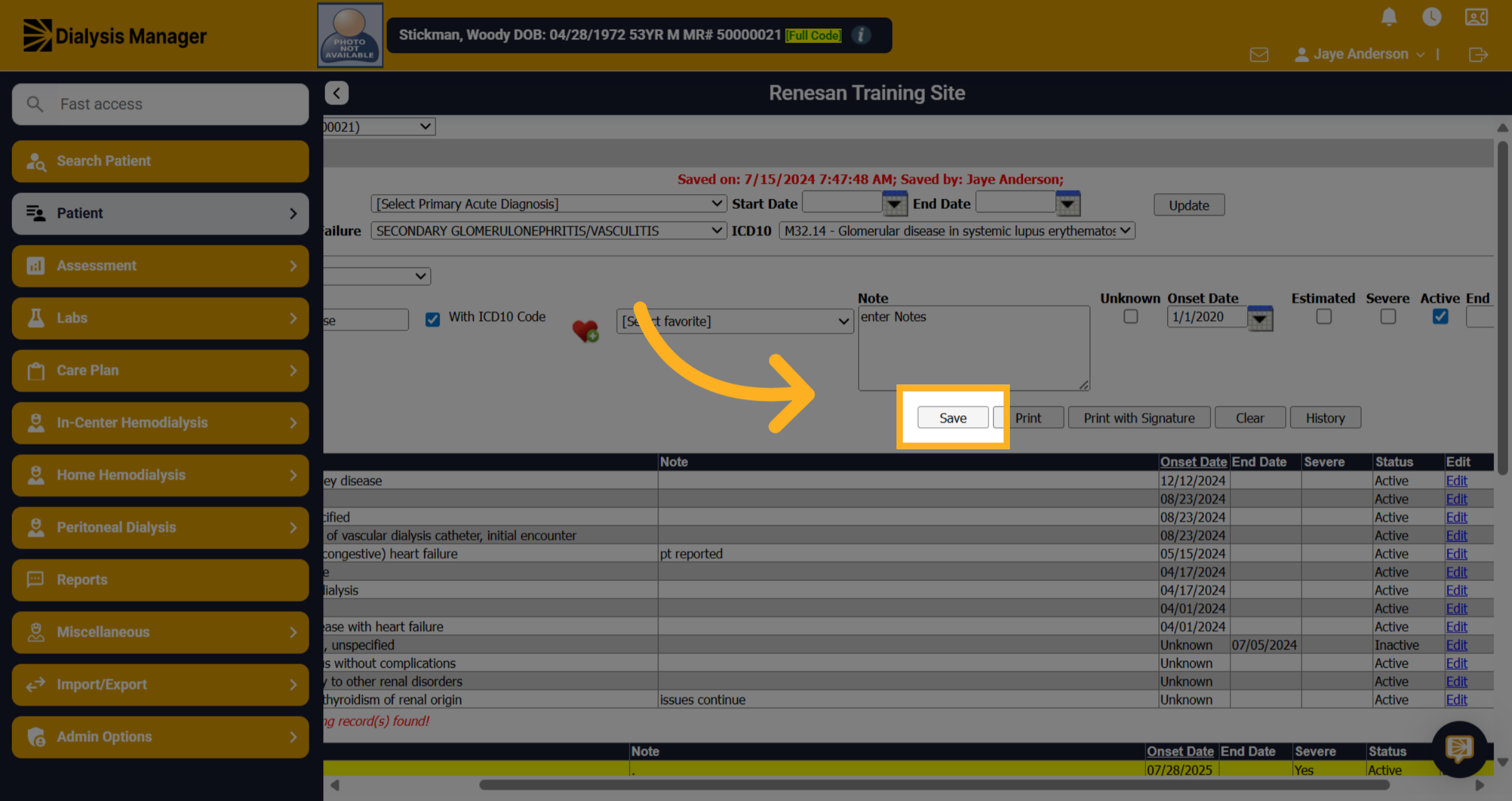Image resolution: width=1512 pixels, height=801 pixels.
Task: Click the Fast access search field
Action: click(x=160, y=104)
